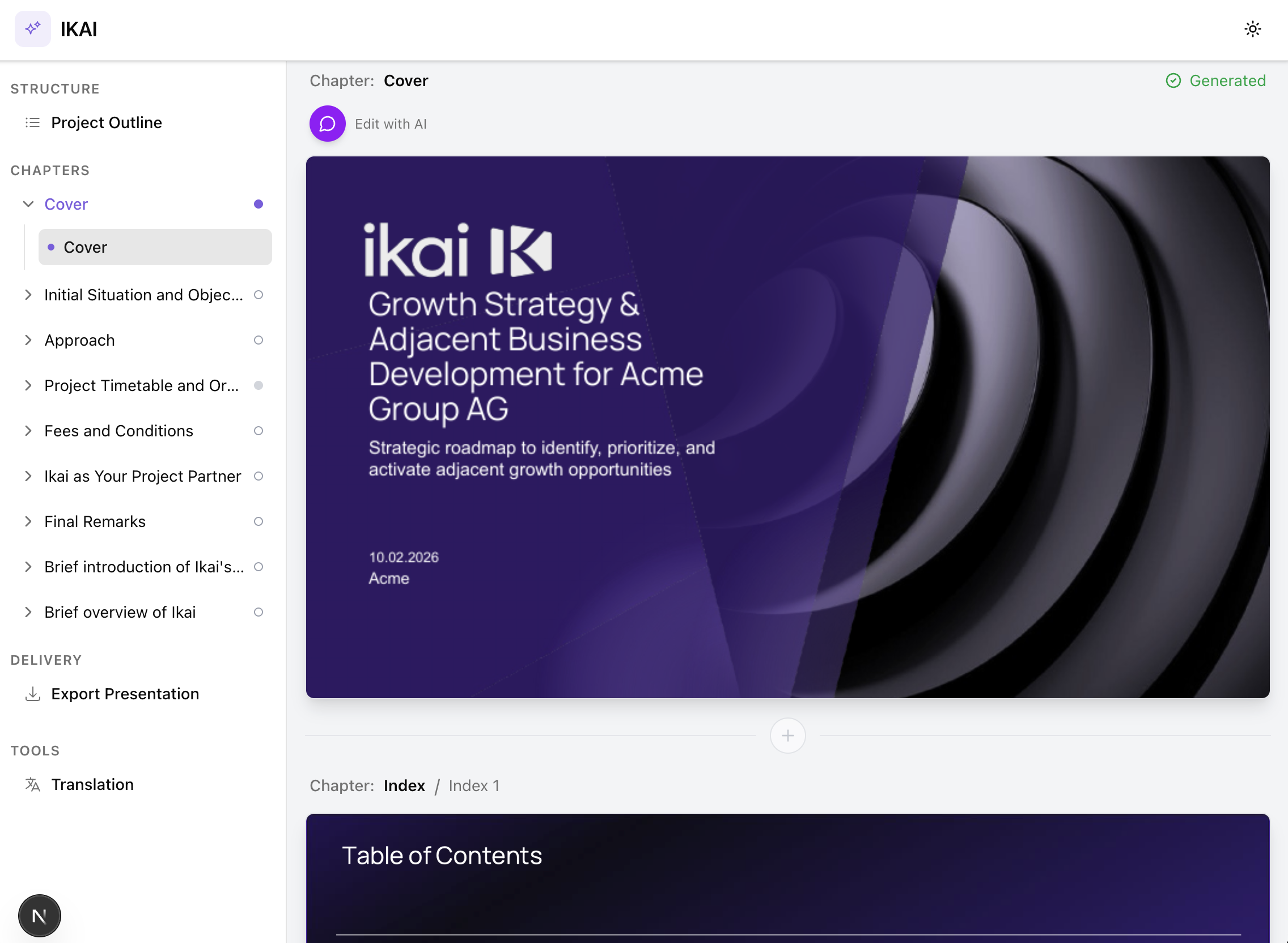Click the green Generated checkmark icon
The width and height of the screenshot is (1288, 943).
tap(1173, 80)
